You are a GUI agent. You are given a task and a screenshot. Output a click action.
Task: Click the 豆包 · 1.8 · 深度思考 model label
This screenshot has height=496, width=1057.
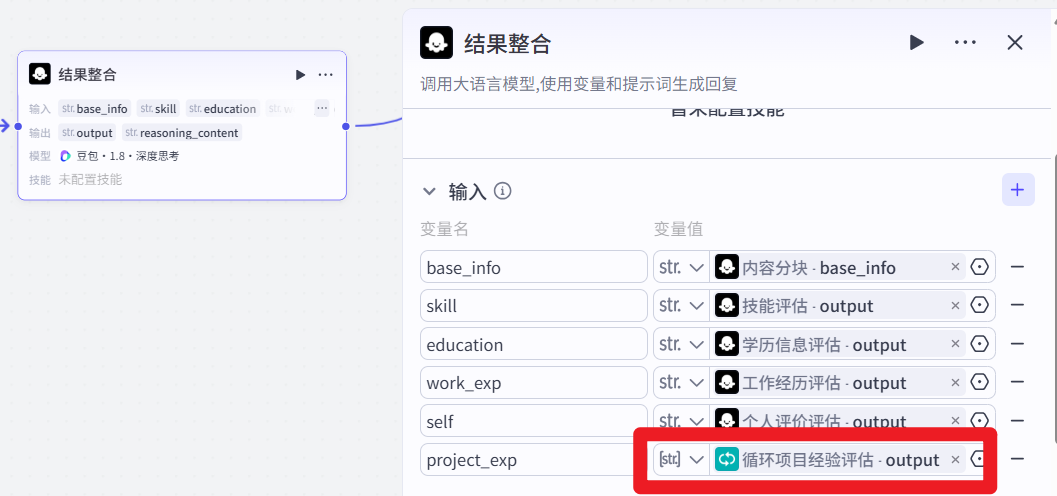point(127,156)
